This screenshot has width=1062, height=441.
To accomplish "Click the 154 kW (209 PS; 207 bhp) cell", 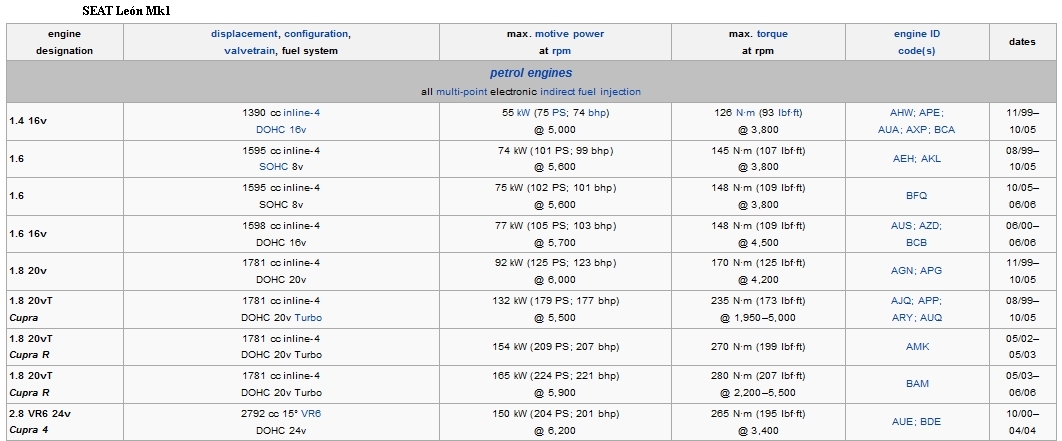I will point(555,347).
